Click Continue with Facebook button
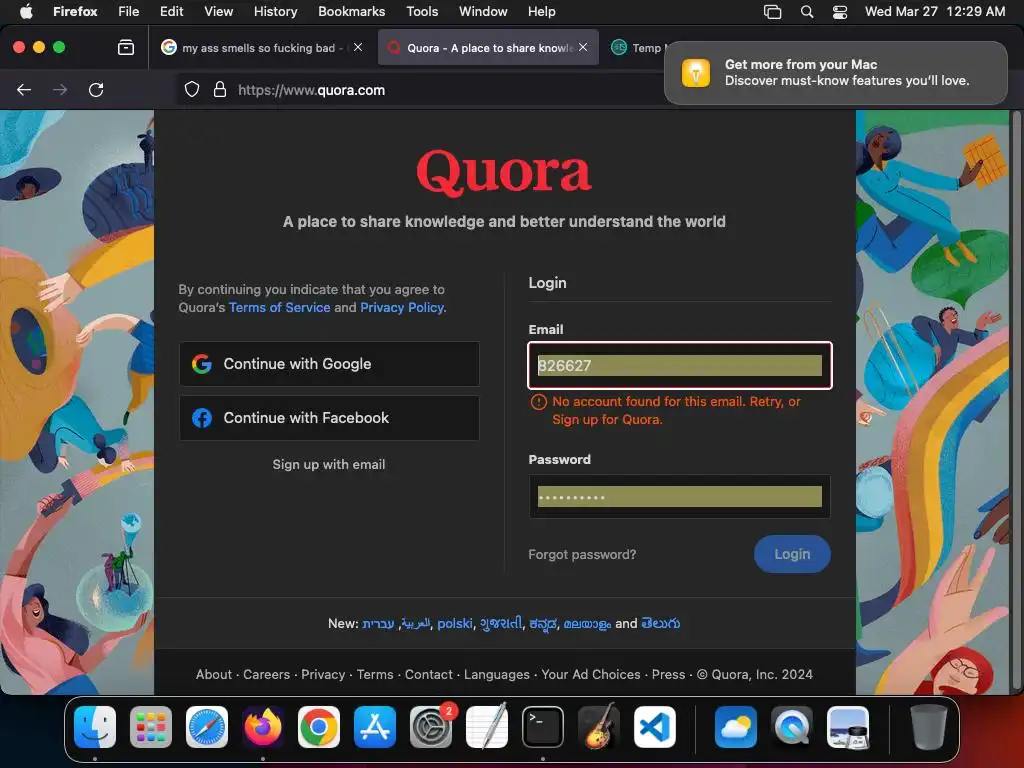Viewport: 1024px width, 768px height. point(329,418)
